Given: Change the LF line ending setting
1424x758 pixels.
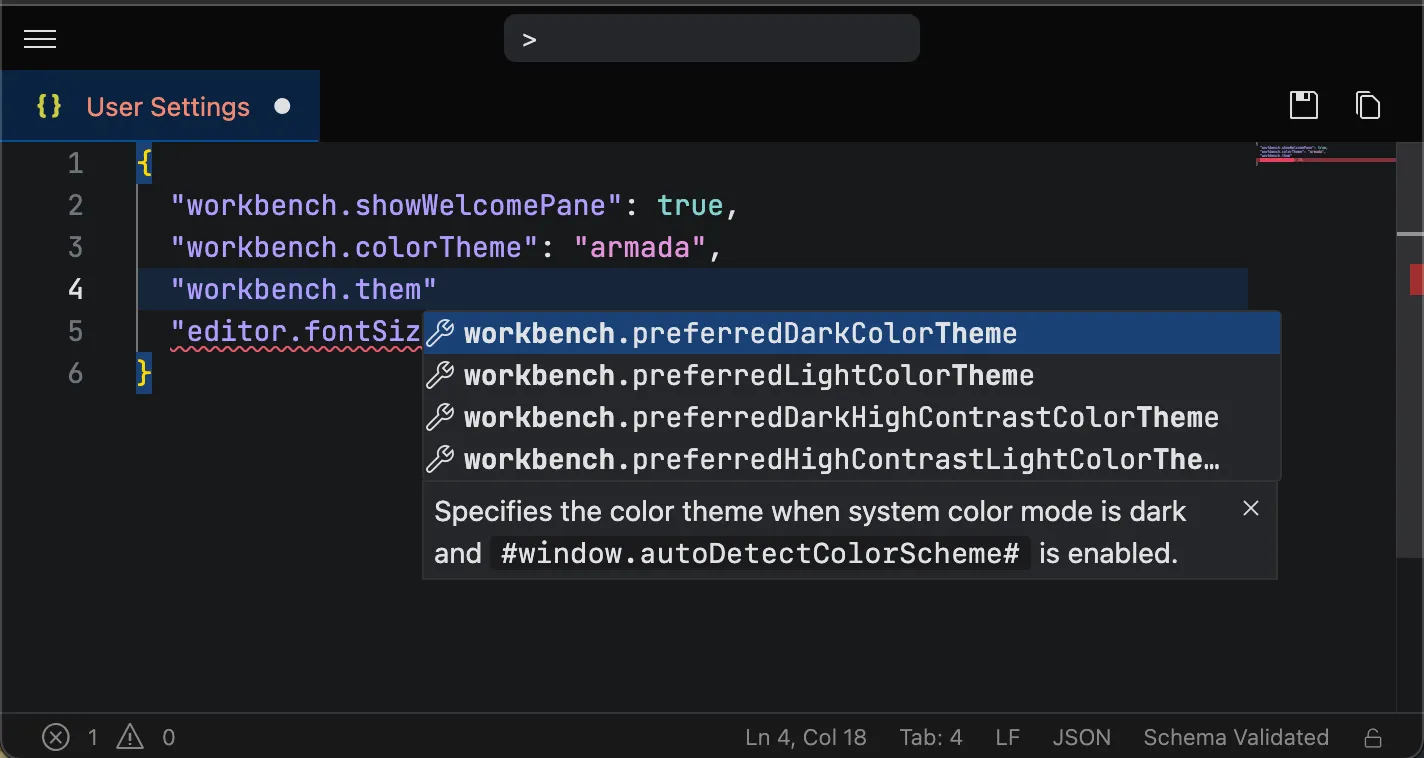Looking at the screenshot, I should point(1007,738).
